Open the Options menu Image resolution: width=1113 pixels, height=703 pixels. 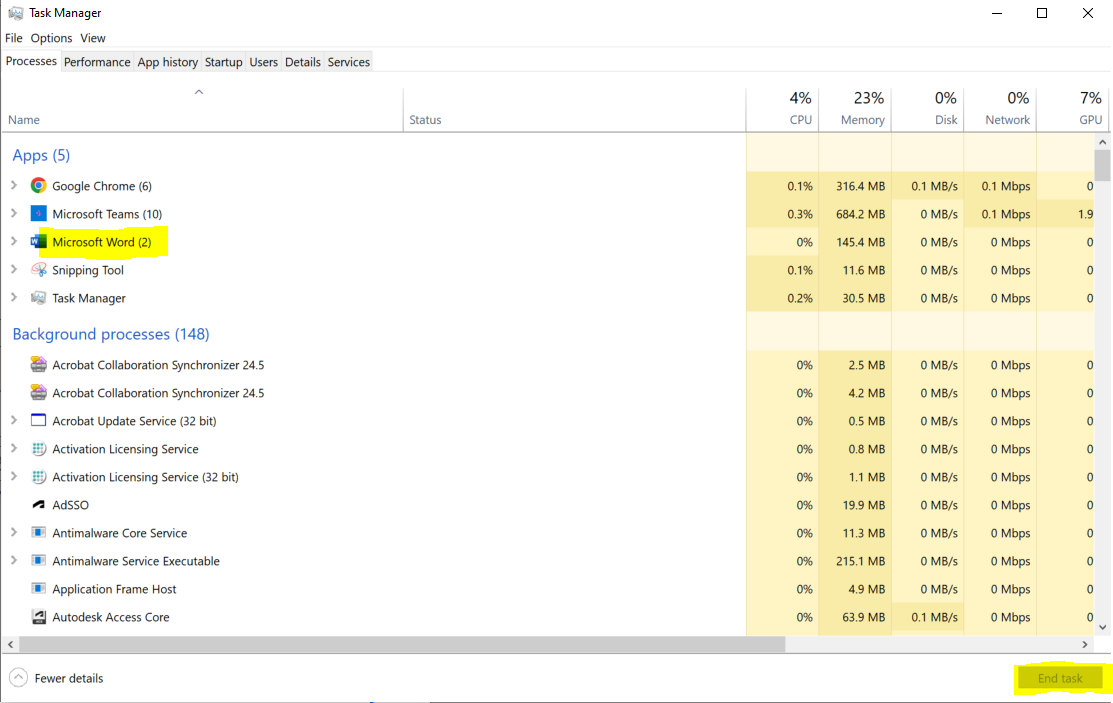point(50,38)
